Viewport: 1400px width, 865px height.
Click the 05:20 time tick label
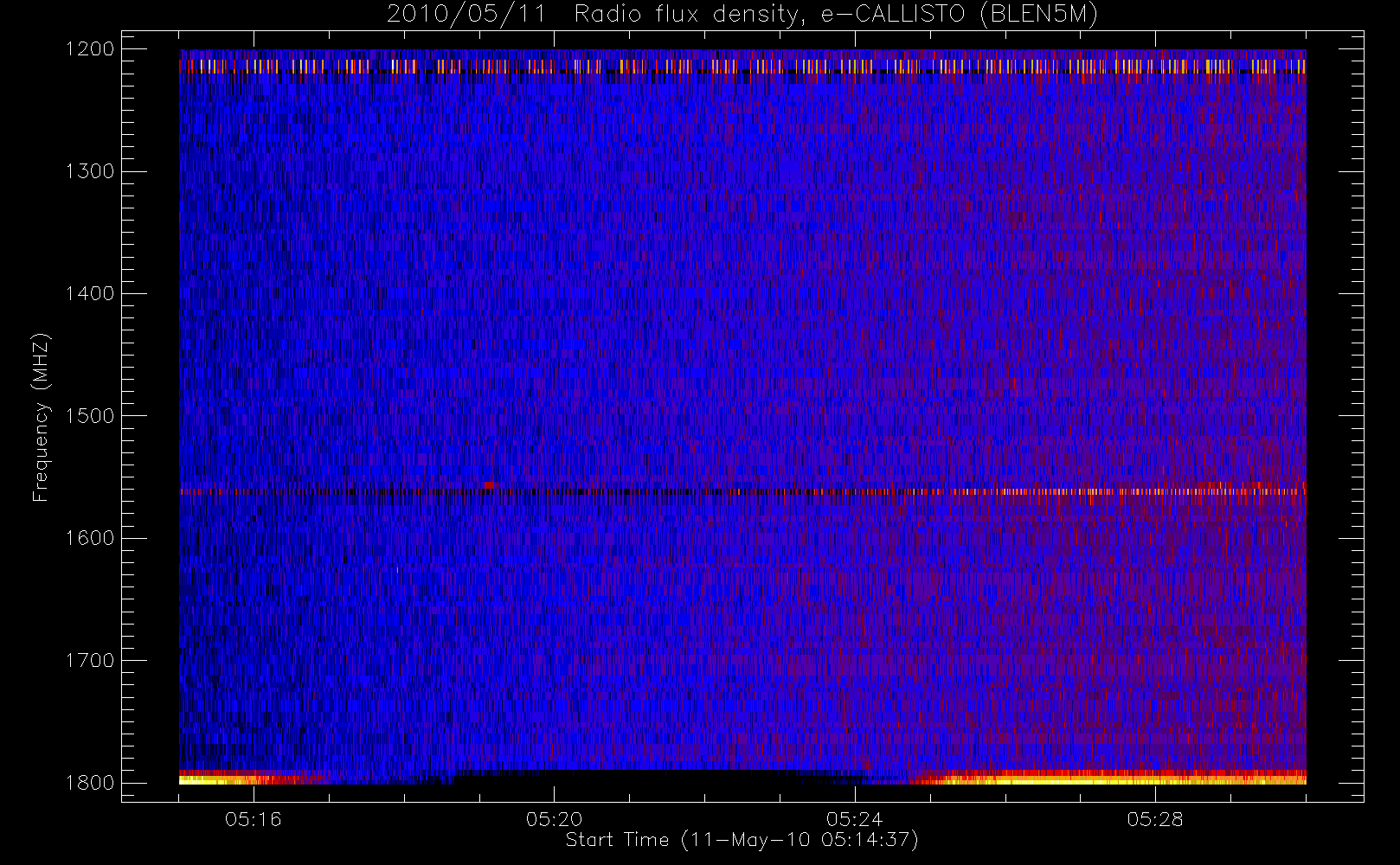(554, 819)
